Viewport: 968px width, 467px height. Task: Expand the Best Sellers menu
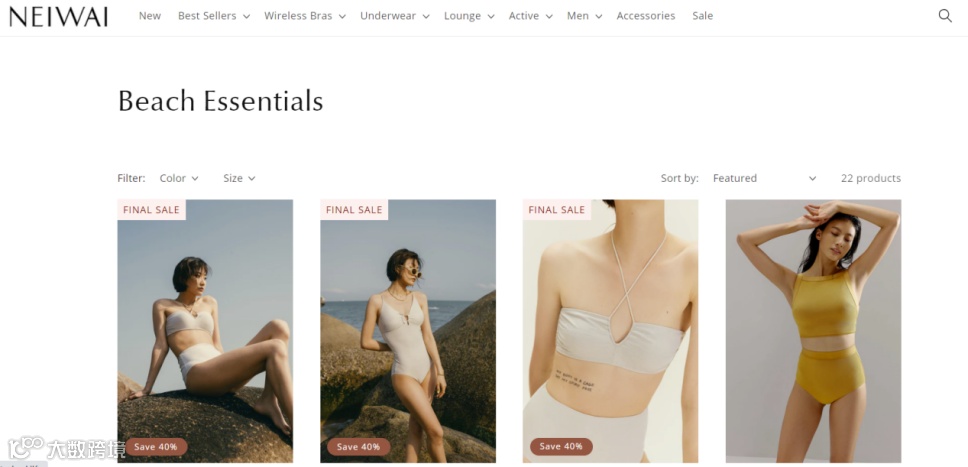coord(214,16)
